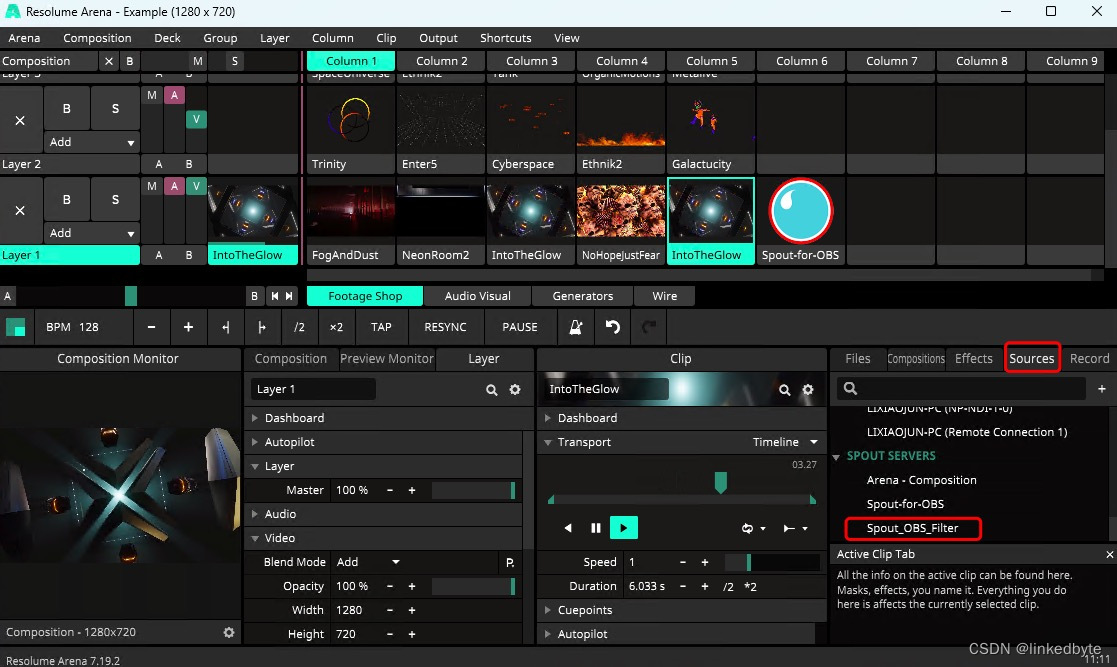This screenshot has height=667, width=1117.
Task: Search parameters in the IntoTheGlow clip panel
Action: coord(784,390)
